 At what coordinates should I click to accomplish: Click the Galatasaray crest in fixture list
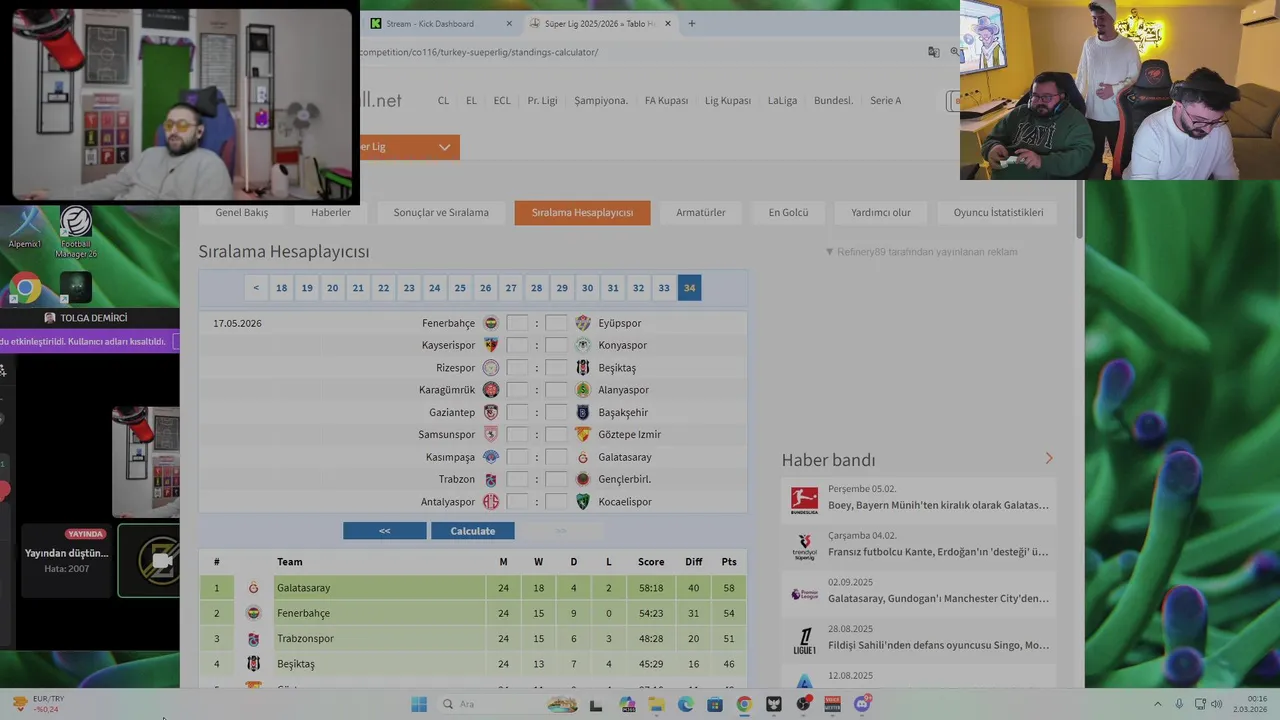pos(583,457)
